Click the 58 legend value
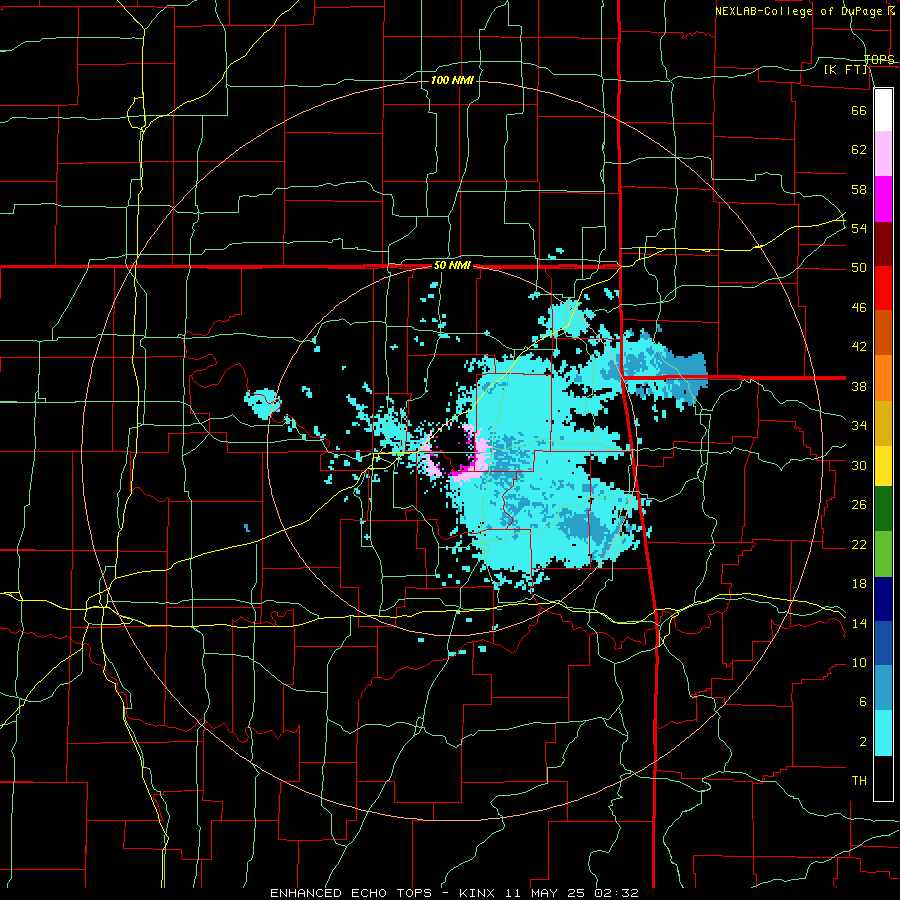The height and width of the screenshot is (900, 900). click(859, 189)
